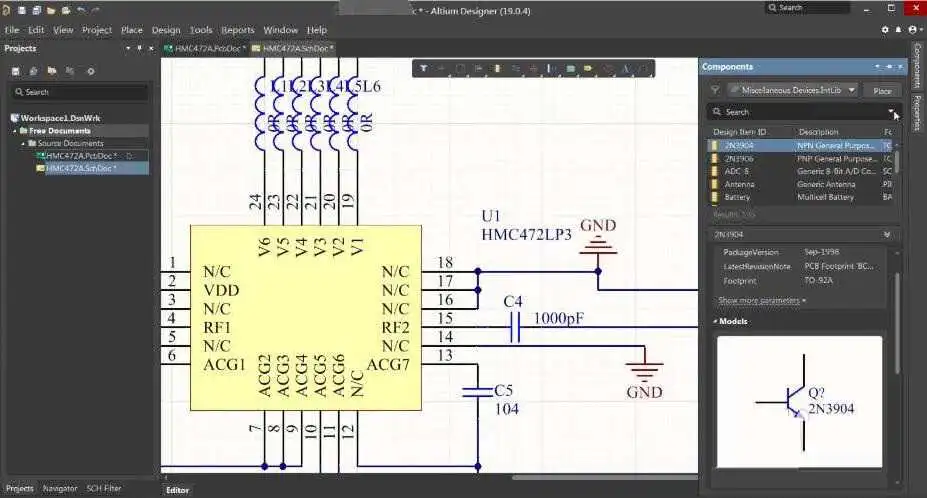Collapse the Source Documents tree node

point(23,143)
